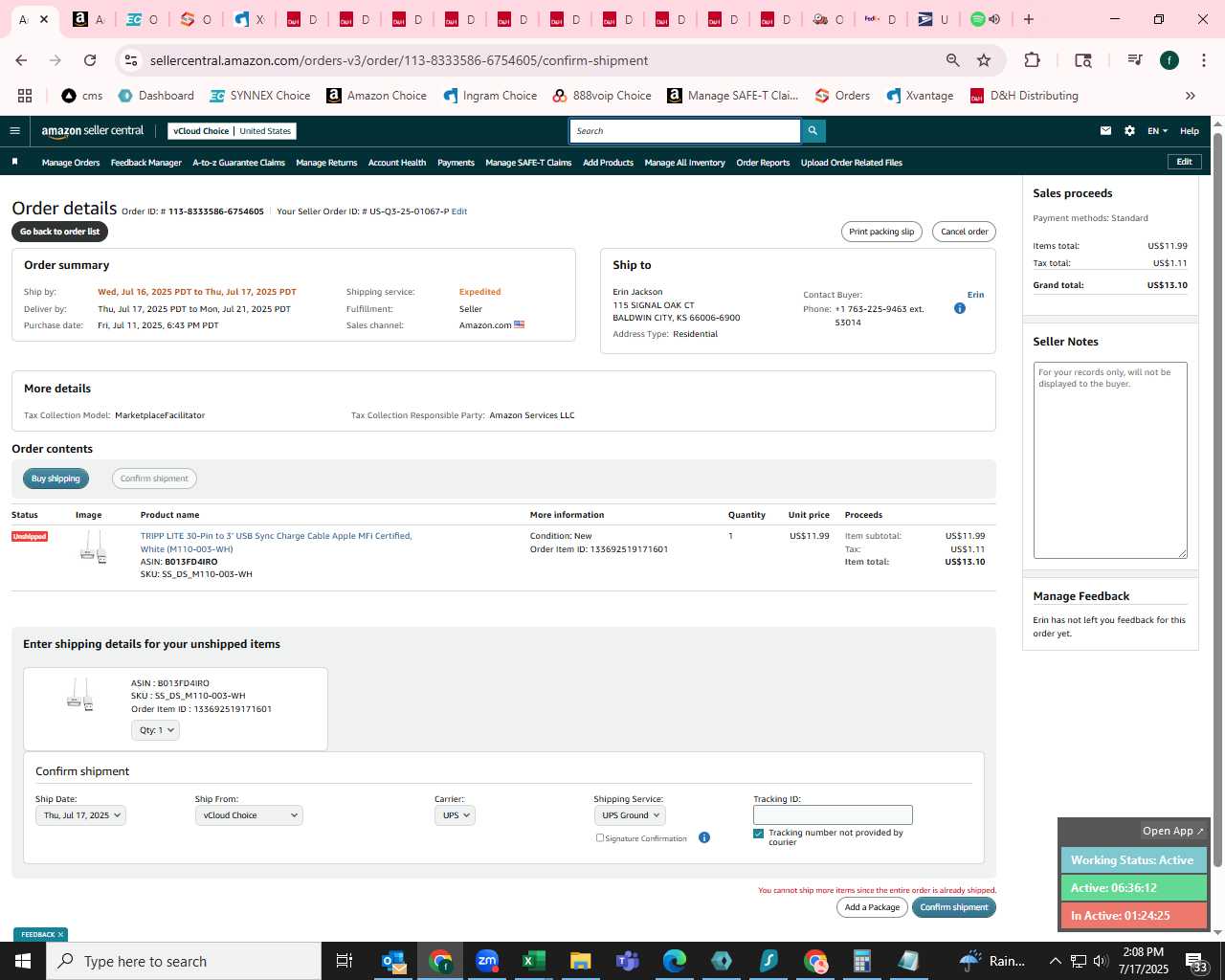The width and height of the screenshot is (1225, 980).
Task: Click the Confirm shipment button at bottom
Action: (x=954, y=907)
